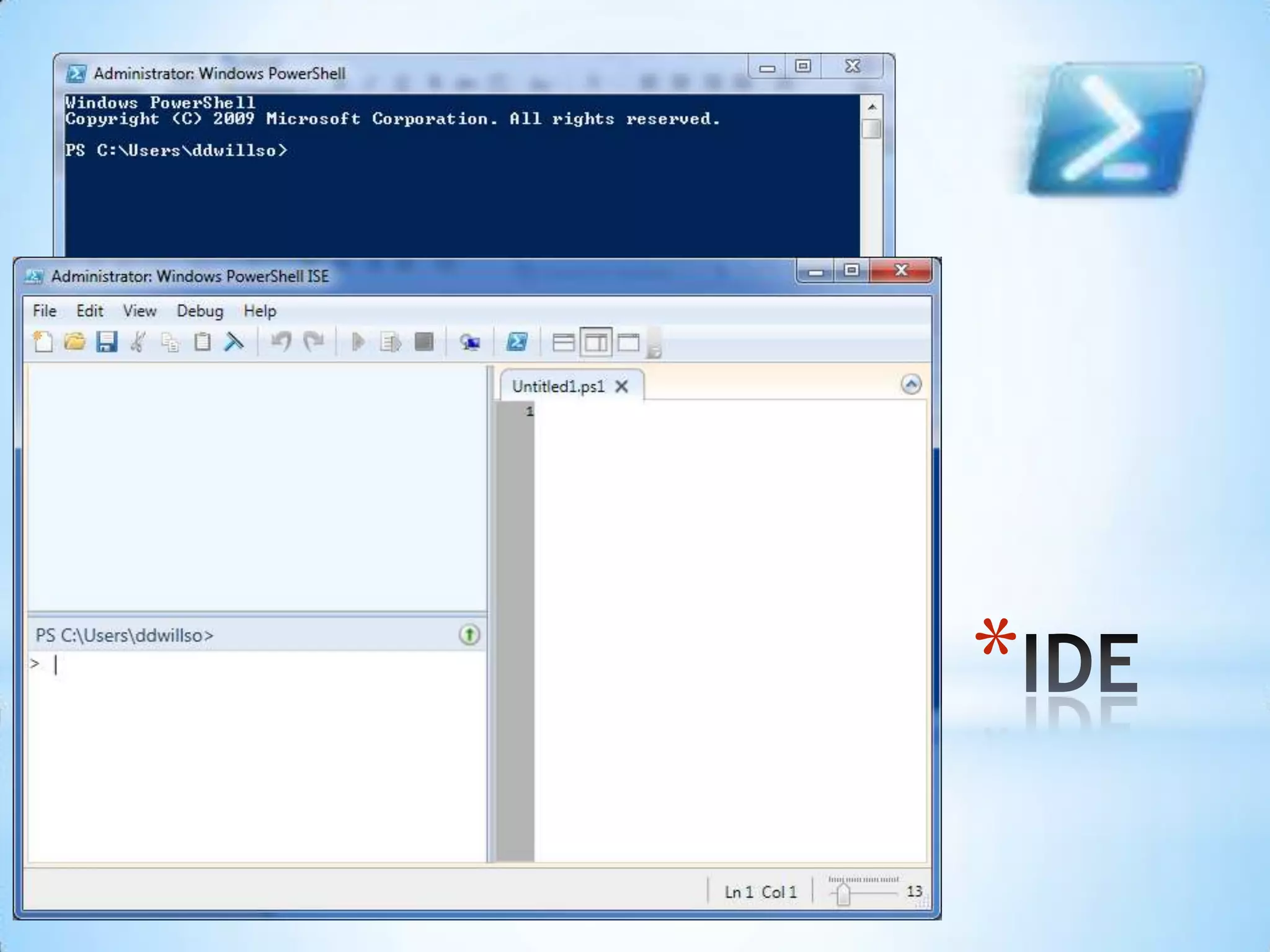The width and height of the screenshot is (1270, 952).
Task: Show script pane maximized layout
Action: [x=629, y=342]
